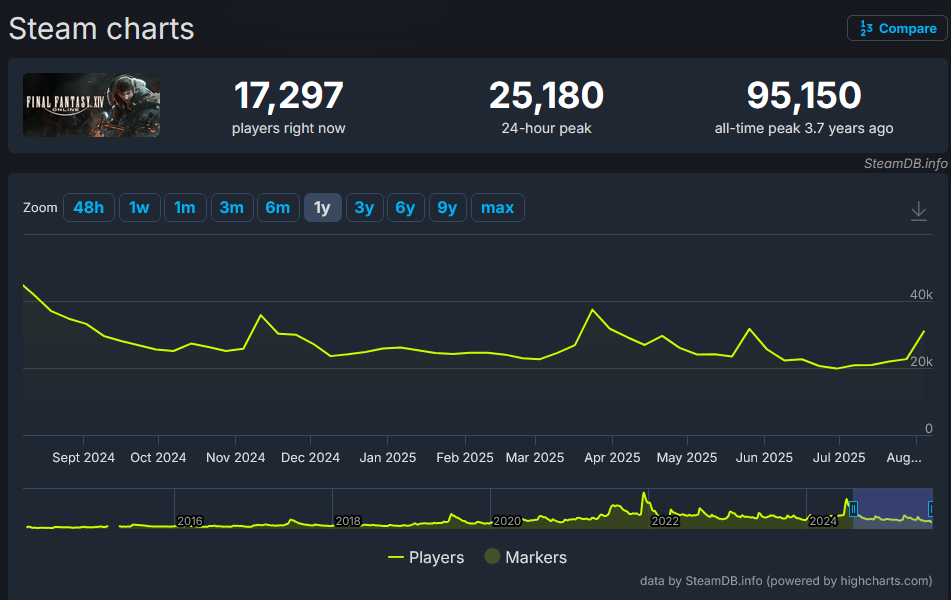The image size is (951, 600).
Task: Set chart zoom to 48h
Action: [89, 207]
